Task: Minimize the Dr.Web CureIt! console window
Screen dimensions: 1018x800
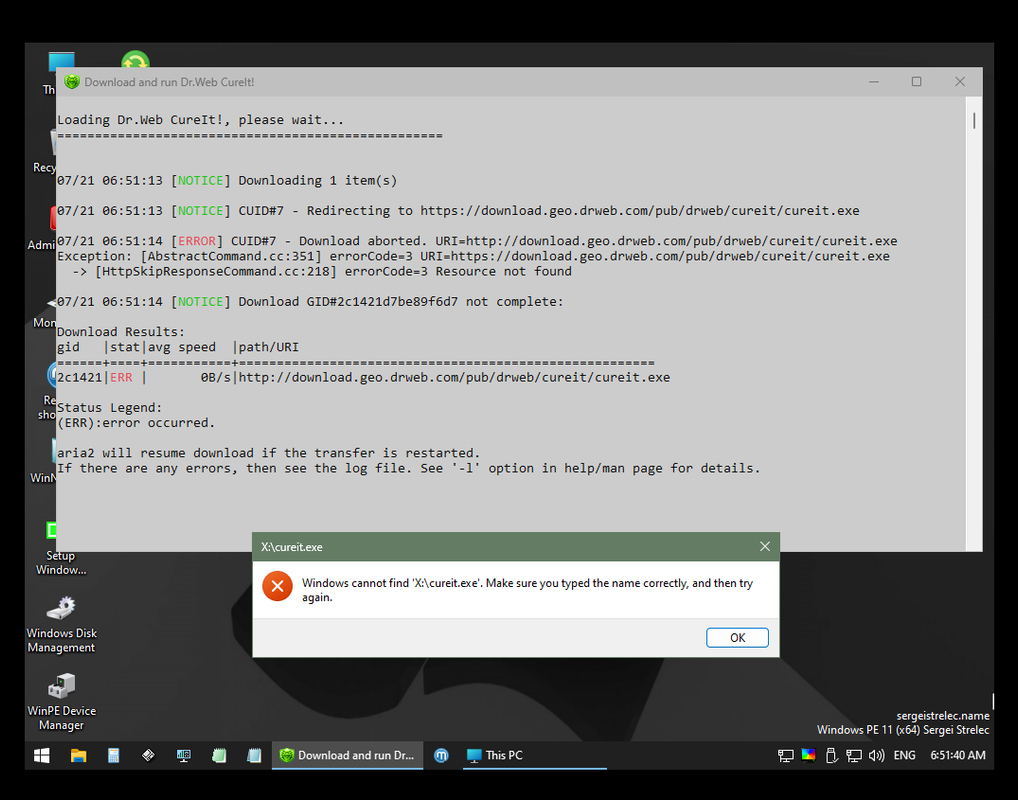Action: point(874,82)
